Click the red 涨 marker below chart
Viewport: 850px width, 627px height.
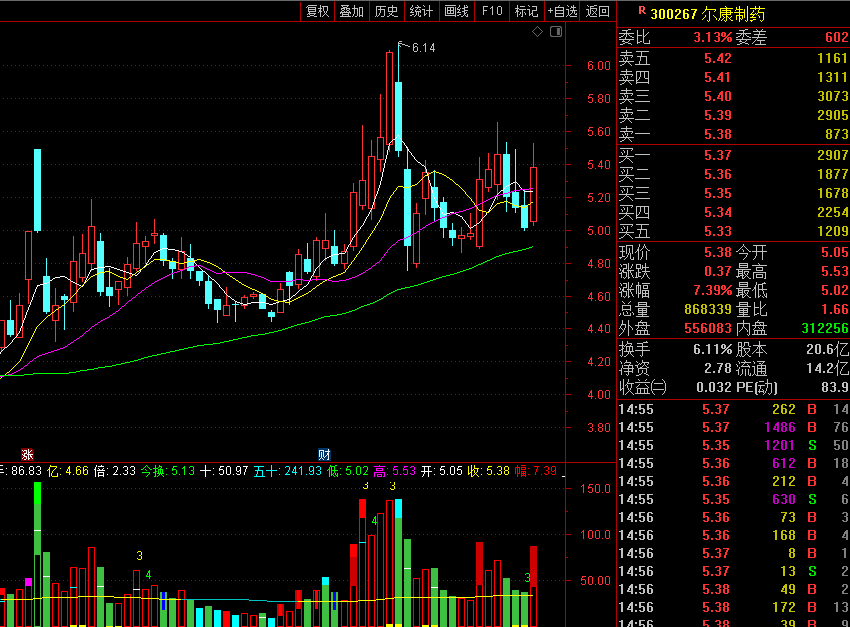(27, 455)
